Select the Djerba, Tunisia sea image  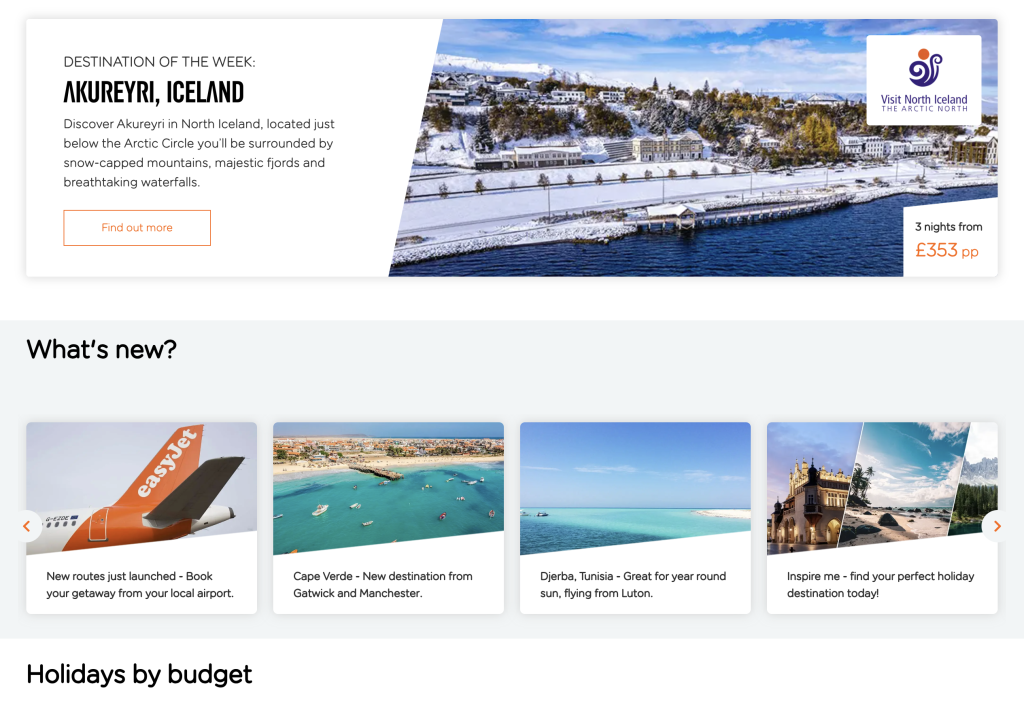coord(635,488)
